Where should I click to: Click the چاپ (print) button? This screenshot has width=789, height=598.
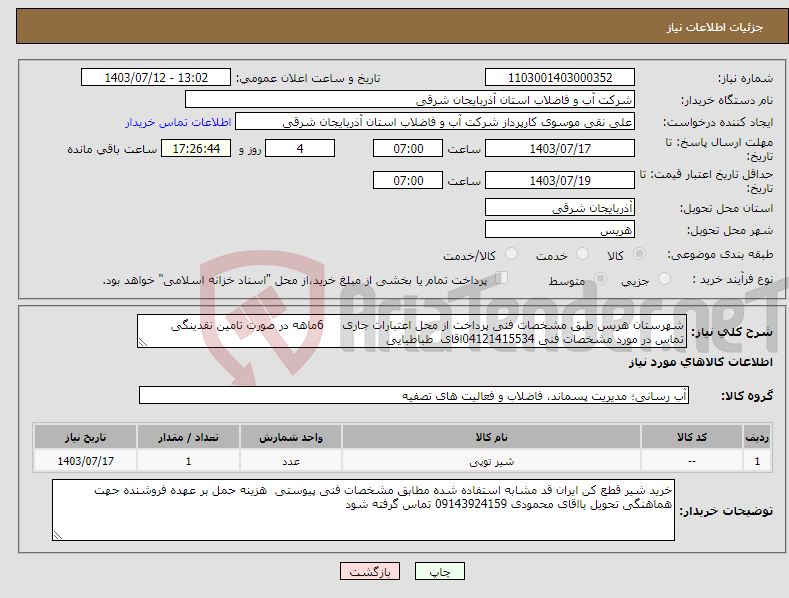[x=439, y=572]
